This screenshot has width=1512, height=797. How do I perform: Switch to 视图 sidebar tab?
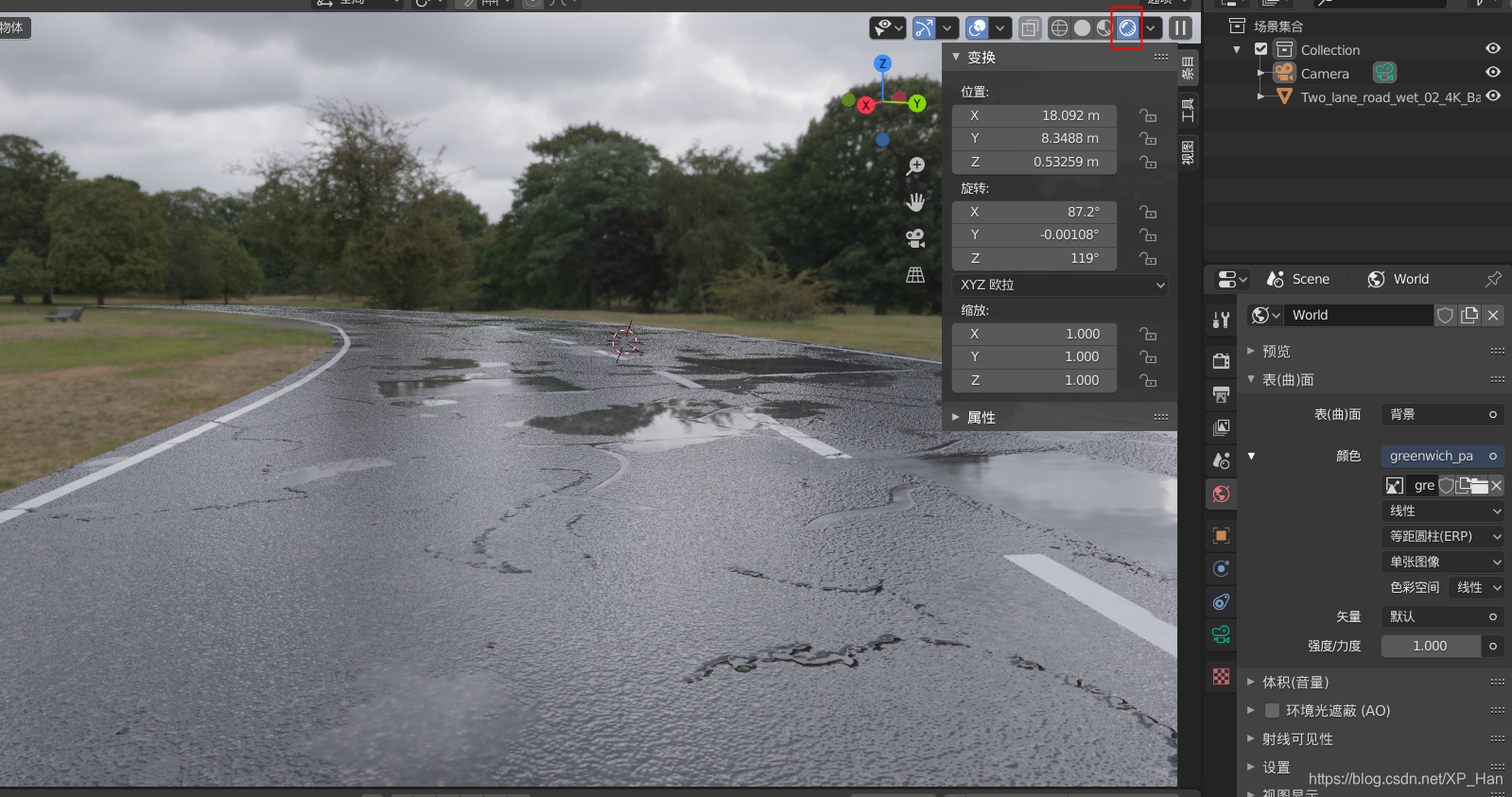pos(1188,151)
